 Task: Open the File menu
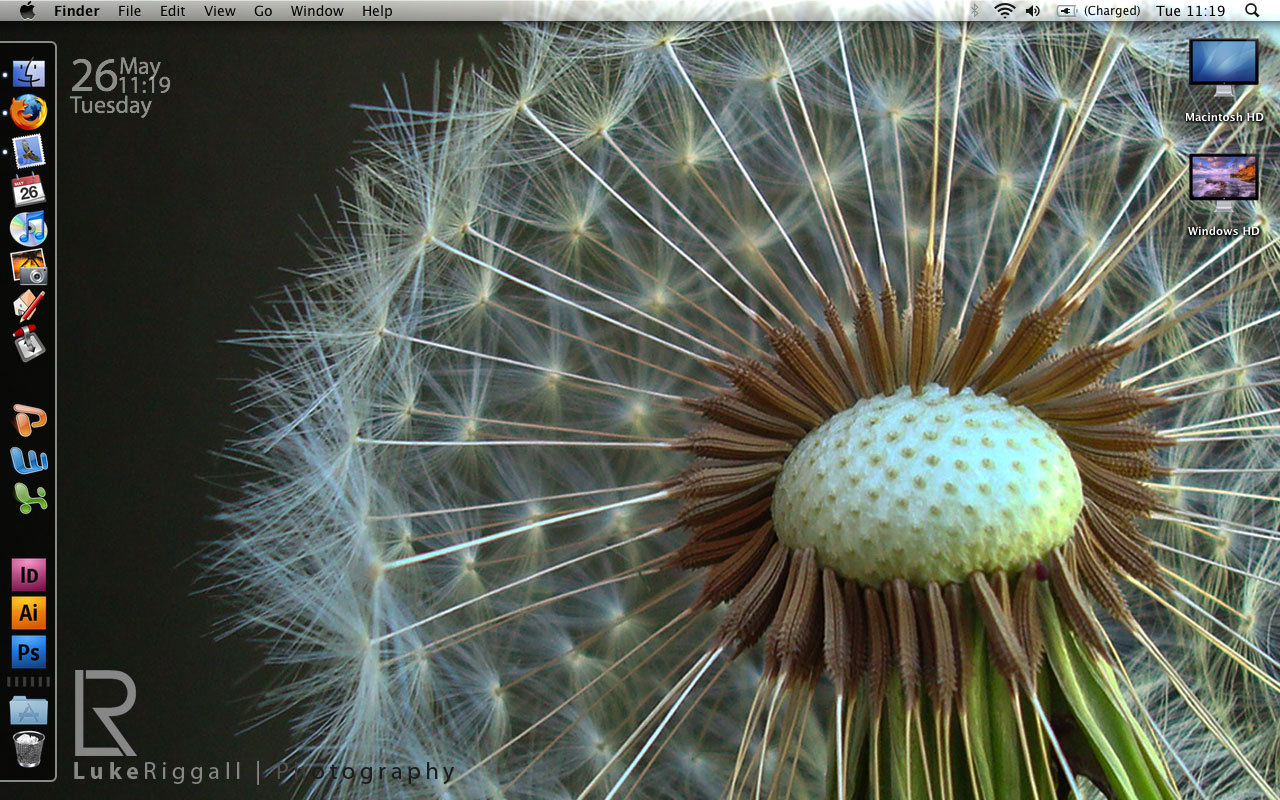129,11
